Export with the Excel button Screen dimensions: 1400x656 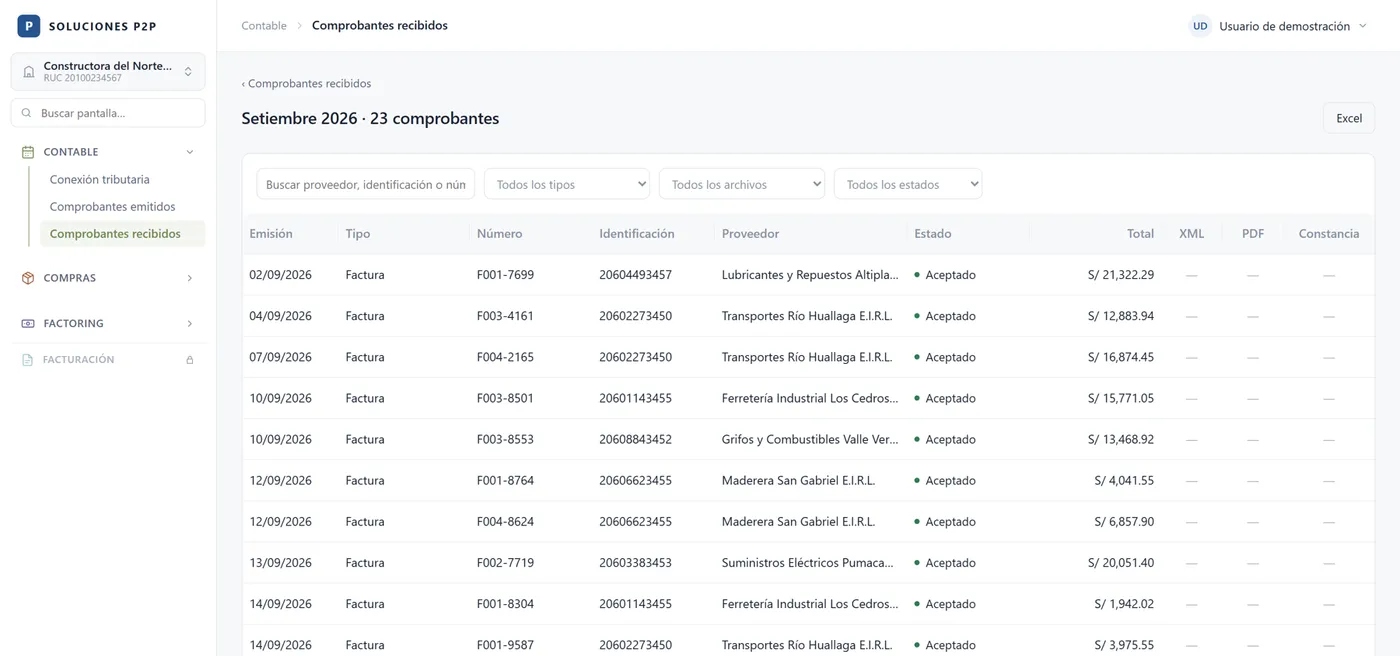[x=1349, y=118]
